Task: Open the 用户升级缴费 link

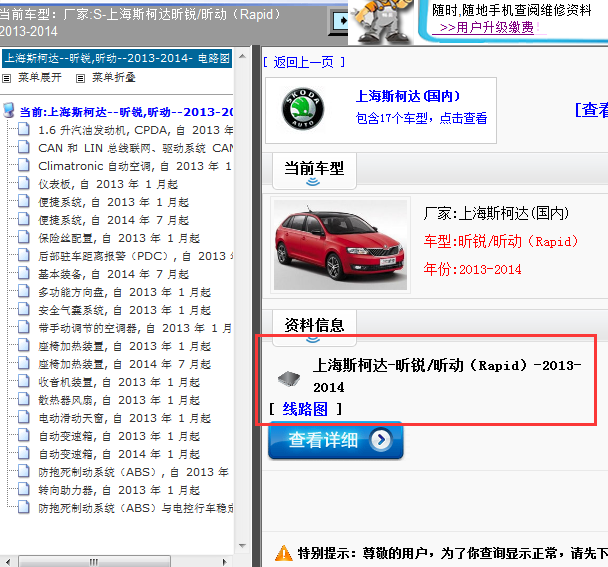Action: click(487, 28)
